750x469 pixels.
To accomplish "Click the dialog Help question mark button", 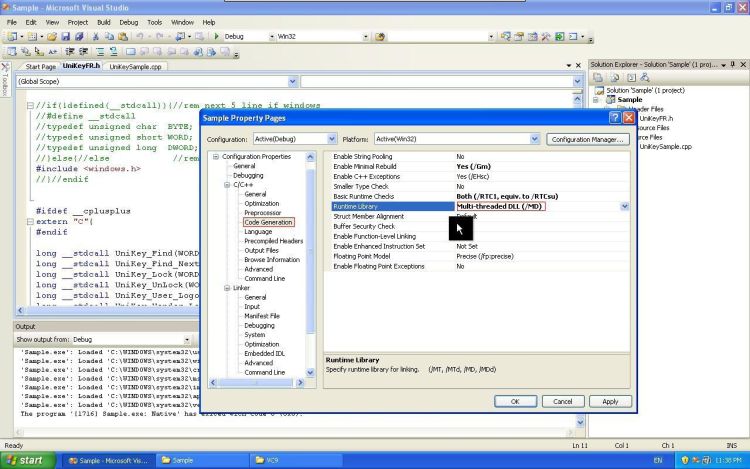I will point(615,118).
